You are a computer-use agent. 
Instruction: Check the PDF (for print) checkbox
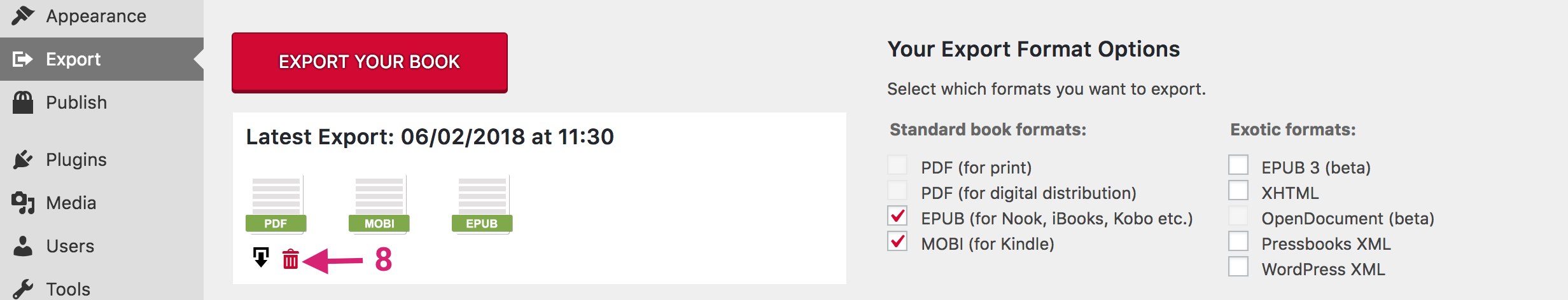click(x=897, y=165)
